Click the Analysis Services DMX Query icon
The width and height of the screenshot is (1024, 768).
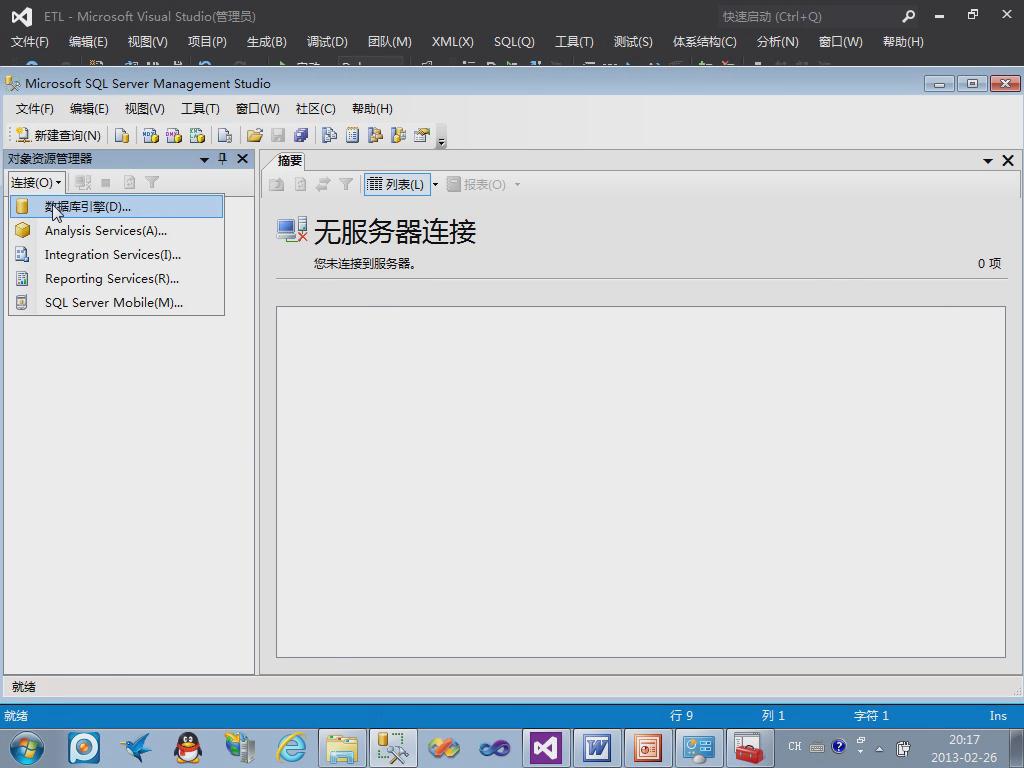pos(174,135)
